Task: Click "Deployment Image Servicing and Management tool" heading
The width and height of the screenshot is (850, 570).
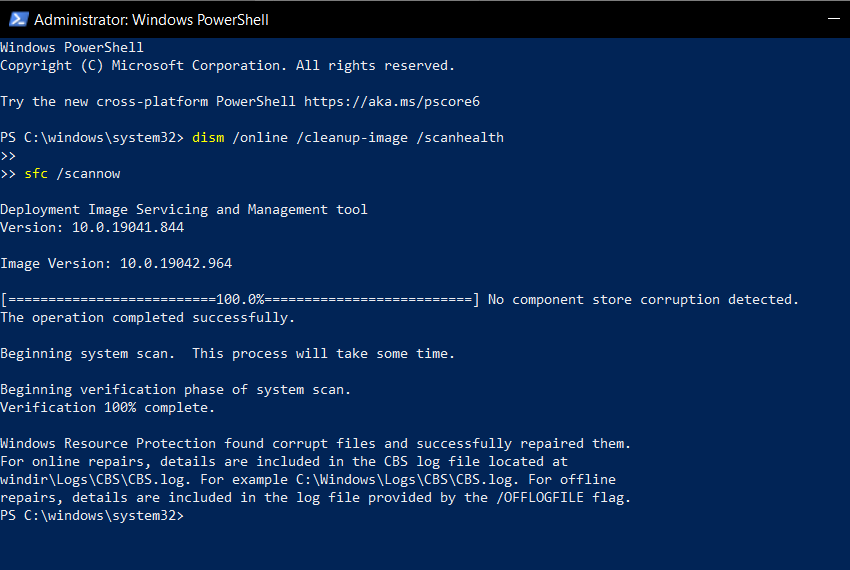Action: [x=184, y=209]
